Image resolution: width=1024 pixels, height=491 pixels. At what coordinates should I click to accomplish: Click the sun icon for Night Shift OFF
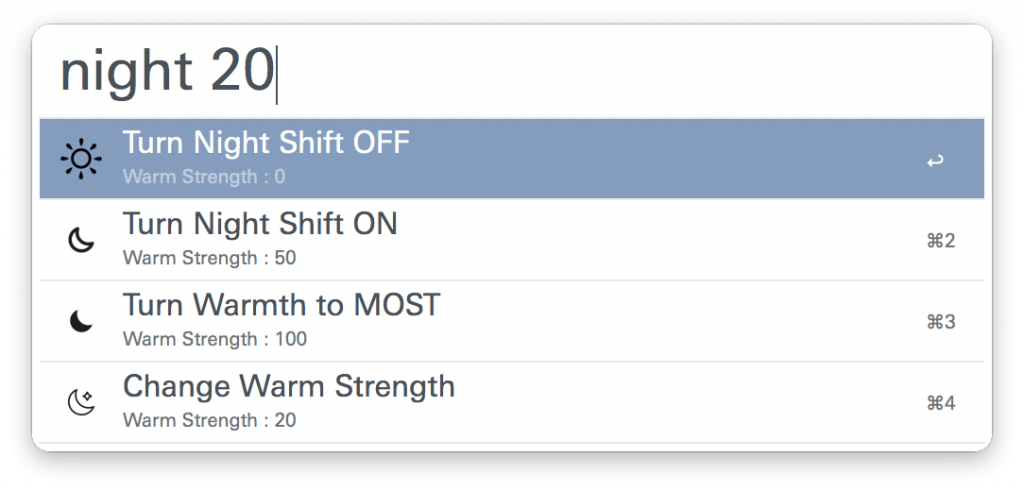click(81, 159)
